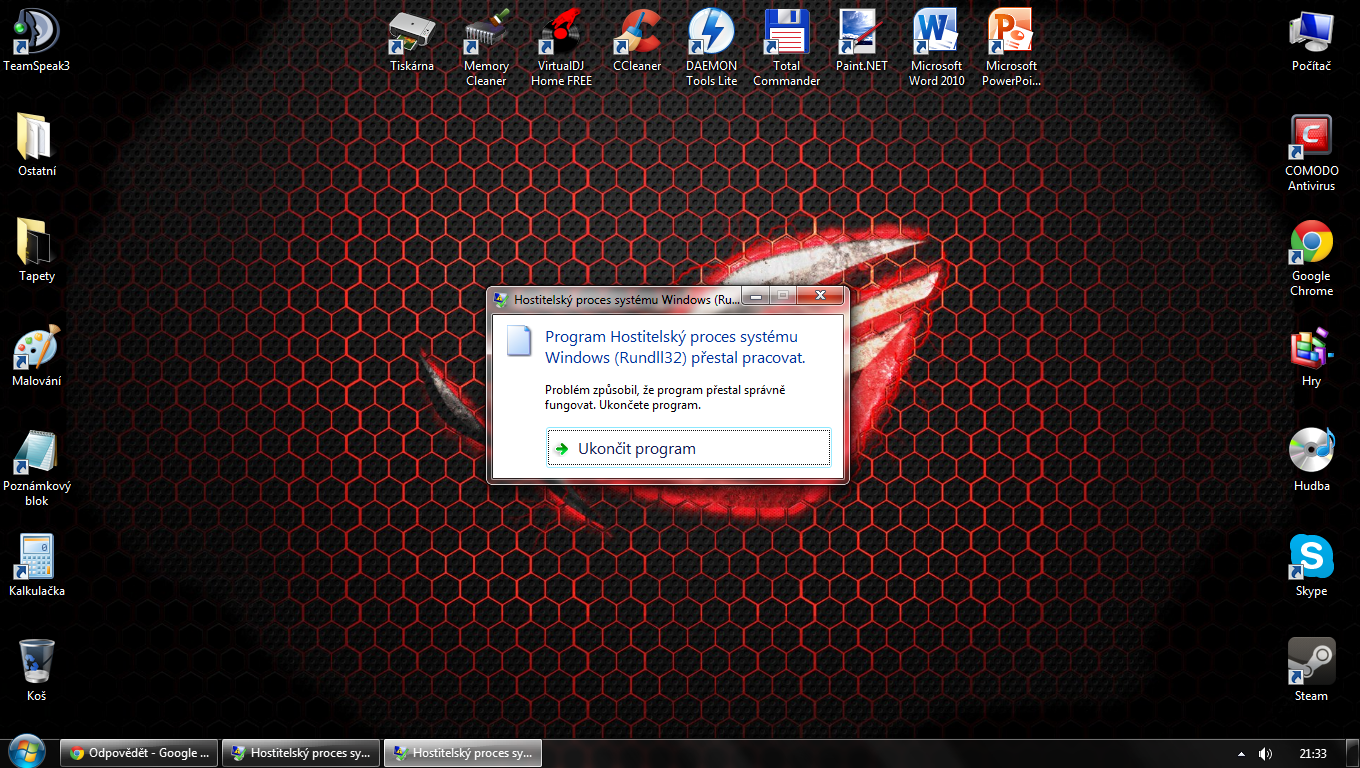Select the Google Chrome desktop icon
1360x768 pixels.
pyautogui.click(x=1311, y=257)
